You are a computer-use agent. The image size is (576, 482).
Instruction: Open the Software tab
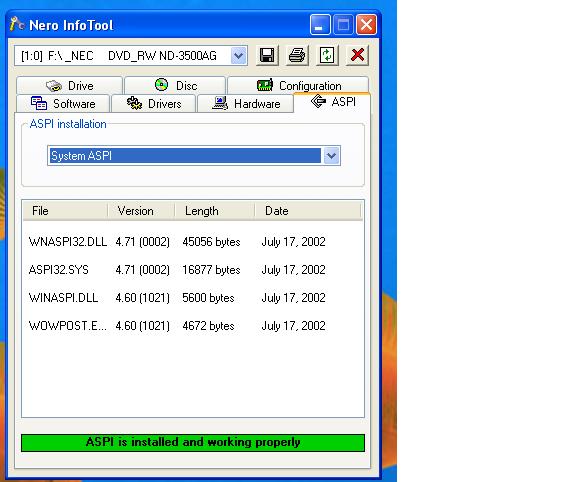tap(63, 104)
